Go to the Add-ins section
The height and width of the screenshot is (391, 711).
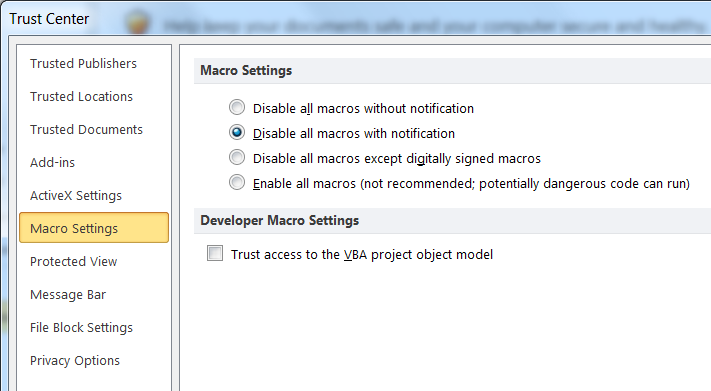coord(53,163)
